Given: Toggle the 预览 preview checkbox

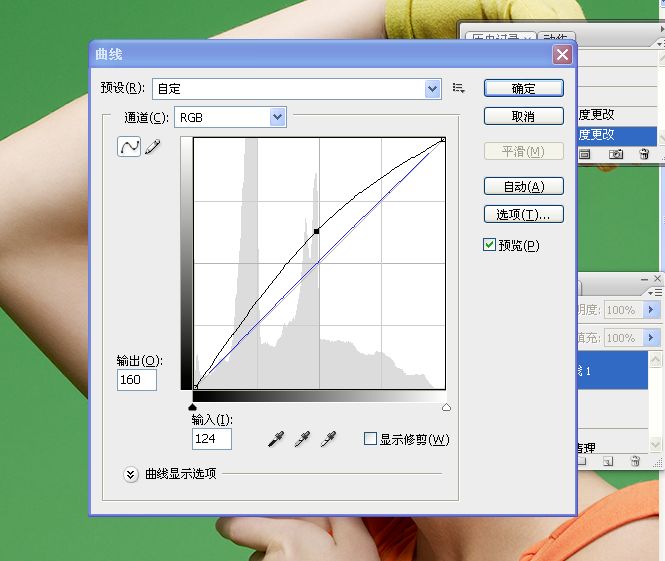Looking at the screenshot, I should 489,245.
